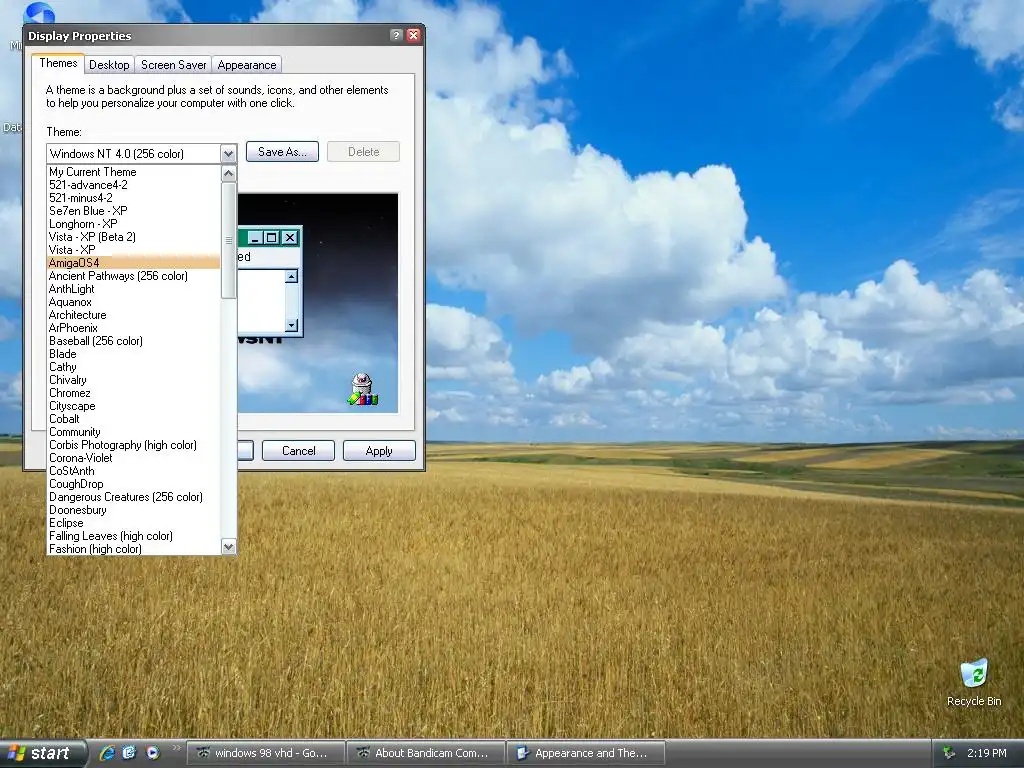
Task: Click the system tray network icon
Action: [x=949, y=753]
